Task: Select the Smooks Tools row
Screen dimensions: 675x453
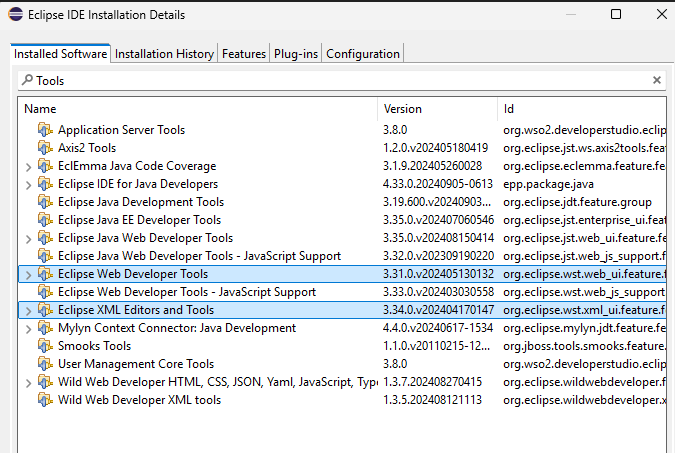Action: click(x=342, y=346)
